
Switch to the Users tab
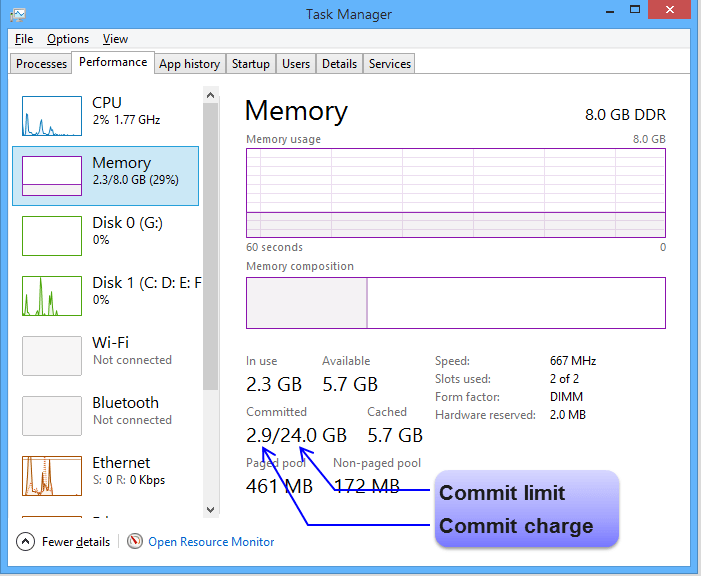(x=296, y=64)
